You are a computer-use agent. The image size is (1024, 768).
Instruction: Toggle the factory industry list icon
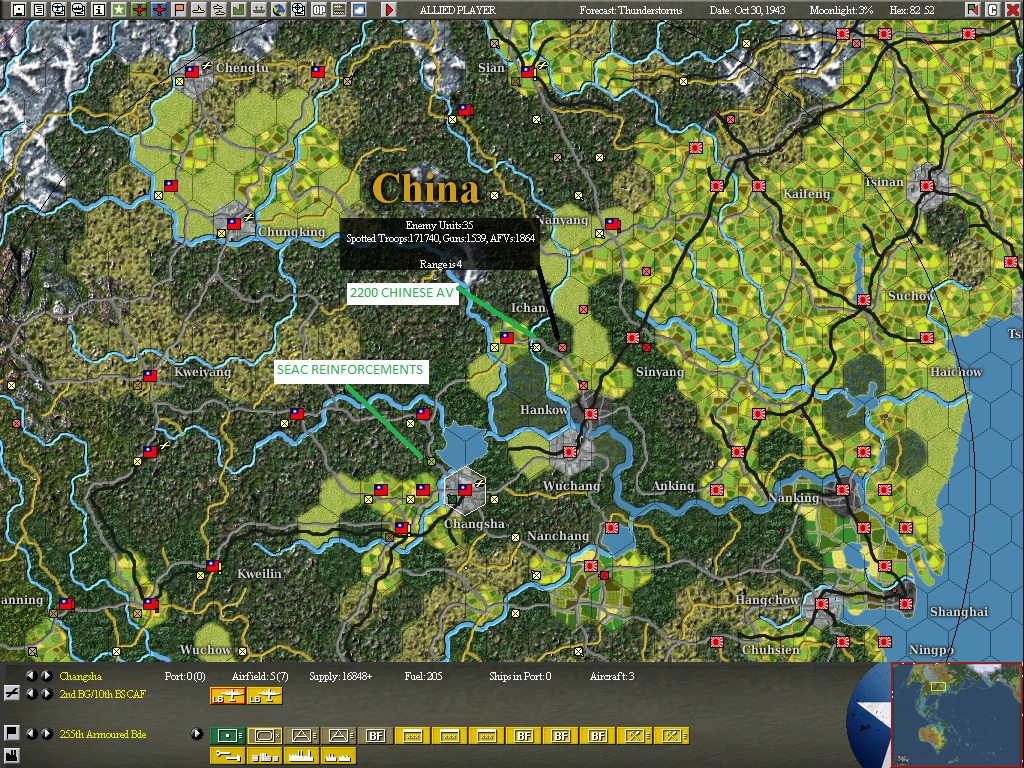tap(11, 758)
